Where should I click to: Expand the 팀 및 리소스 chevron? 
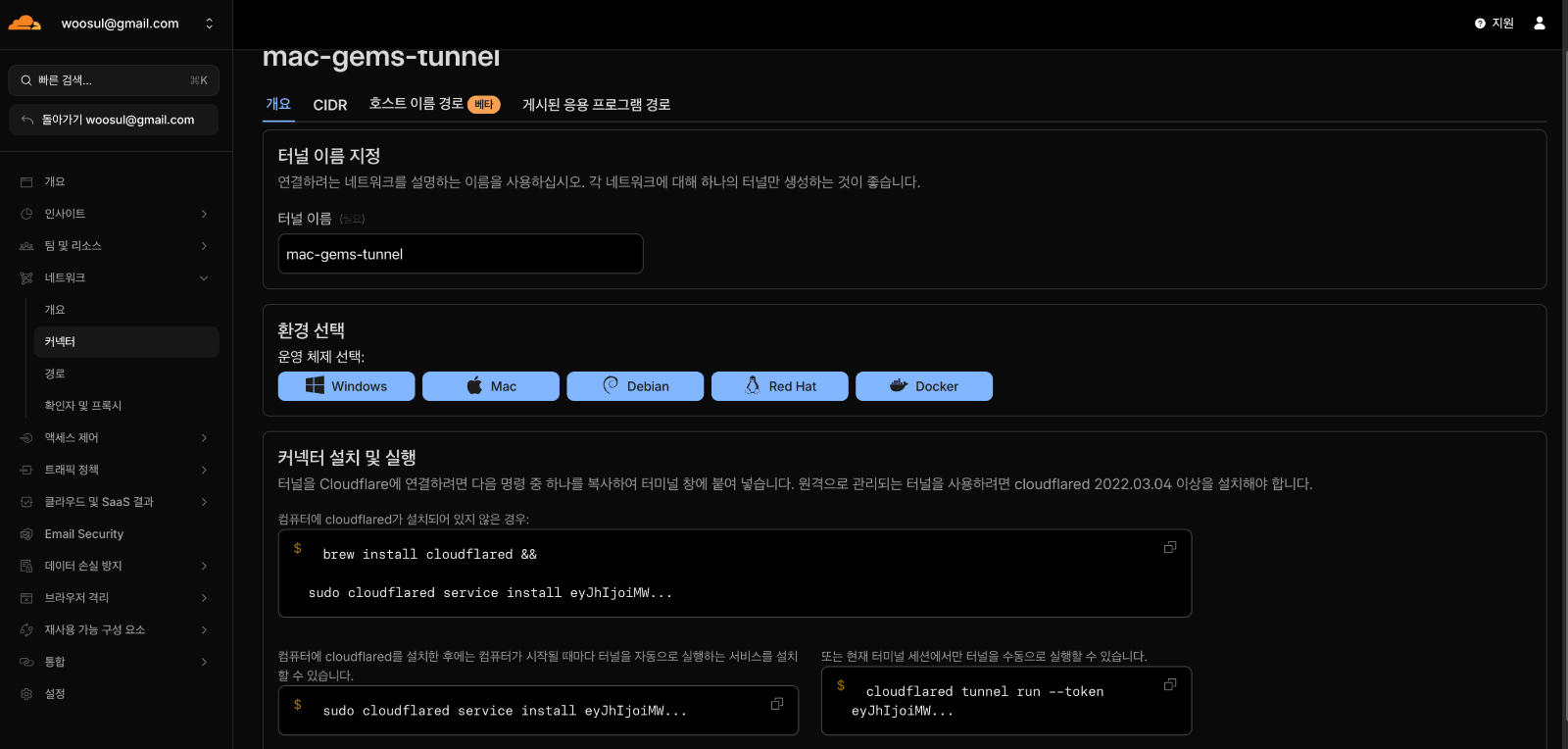[204, 246]
